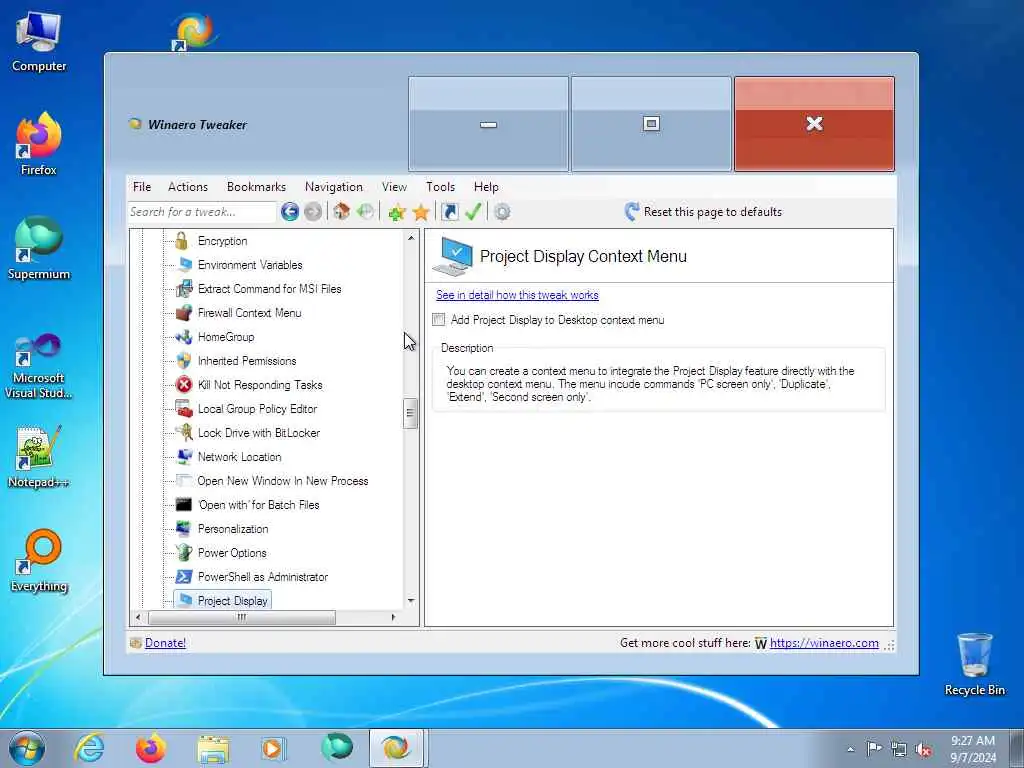This screenshot has width=1024, height=768.
Task: Click the horizontal scroll-right arrow
Action: tap(393, 617)
